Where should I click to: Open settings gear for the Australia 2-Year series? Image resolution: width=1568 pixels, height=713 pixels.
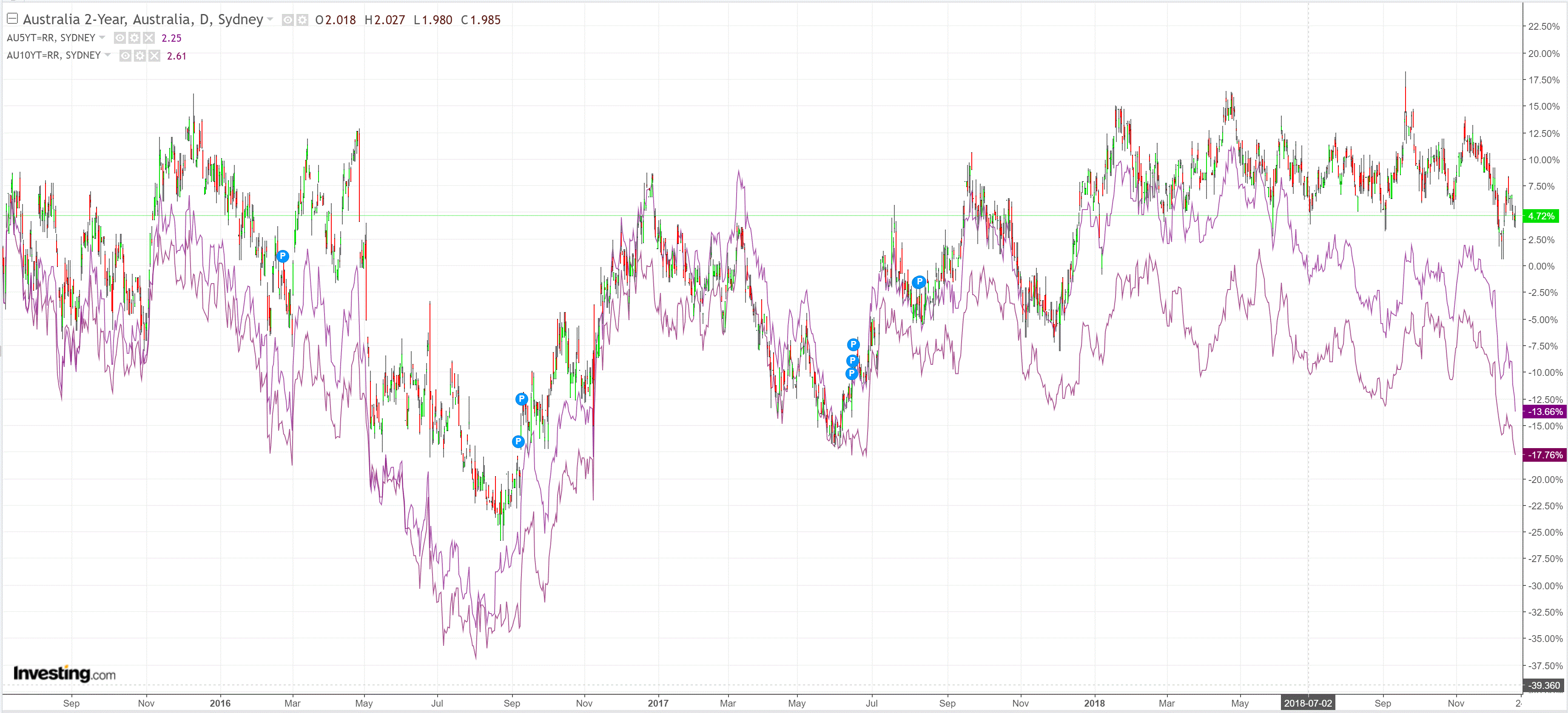click(302, 20)
